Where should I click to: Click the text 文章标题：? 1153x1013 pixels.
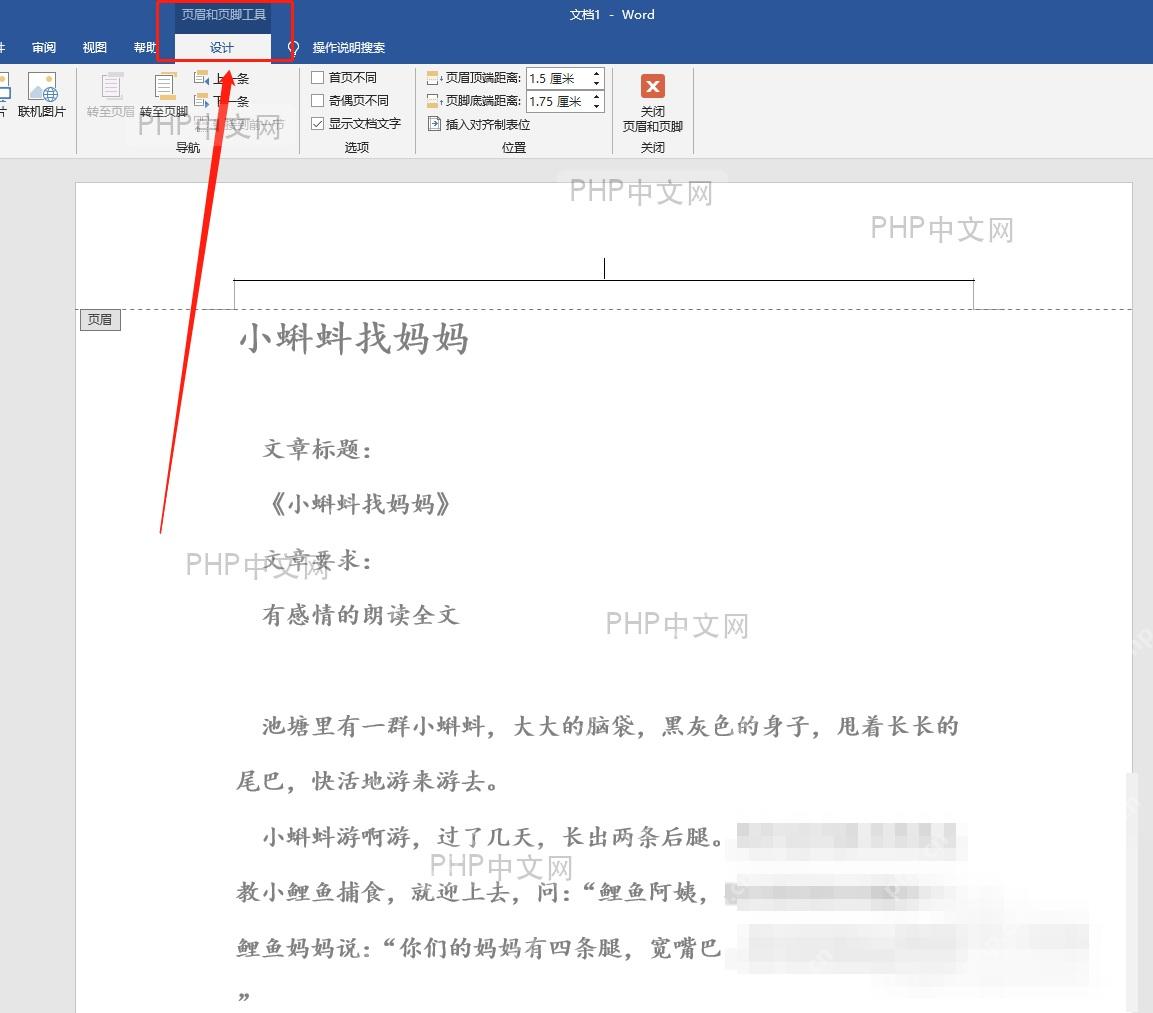(318, 448)
